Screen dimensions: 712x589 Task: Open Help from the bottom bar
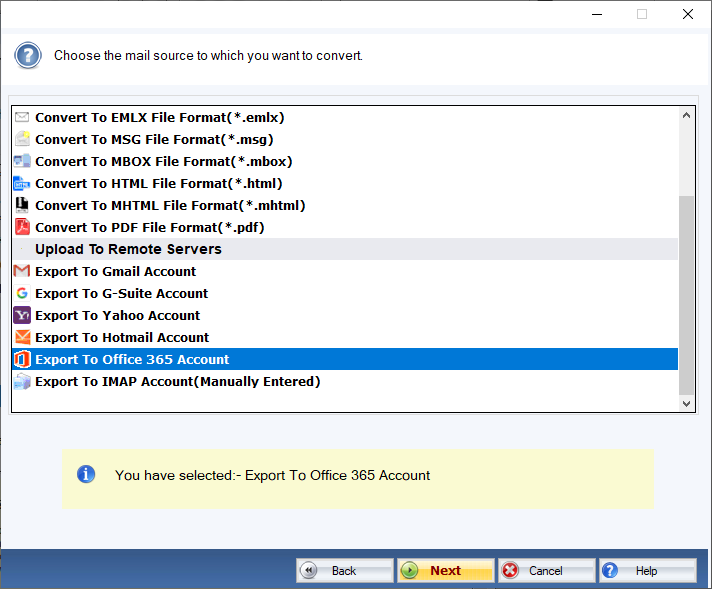[x=648, y=570]
